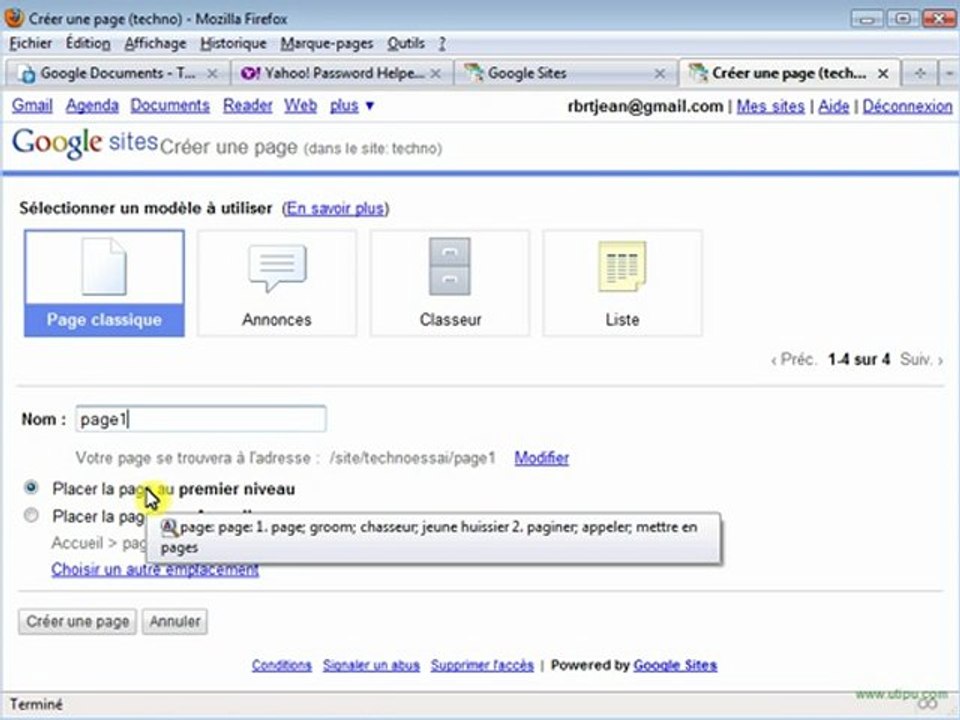Click the 'Signaler un abus' link
The image size is (960, 720).
click(371, 666)
